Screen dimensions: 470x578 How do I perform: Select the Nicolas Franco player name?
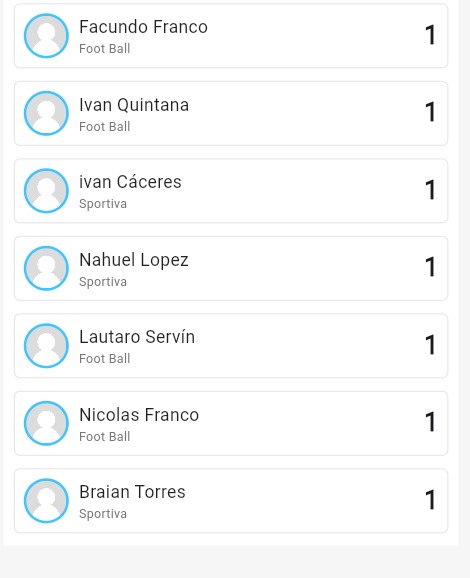coord(139,415)
